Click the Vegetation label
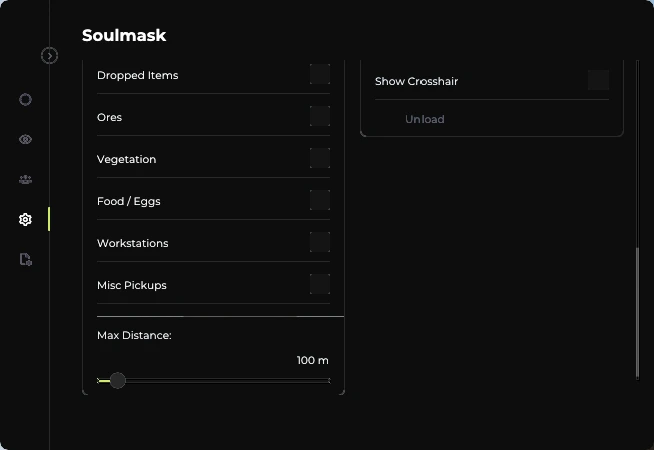This screenshot has height=450, width=654. click(x=126, y=160)
